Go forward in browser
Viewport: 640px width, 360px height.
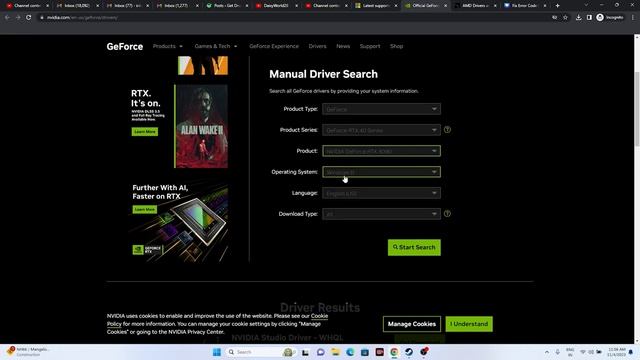pos(18,18)
